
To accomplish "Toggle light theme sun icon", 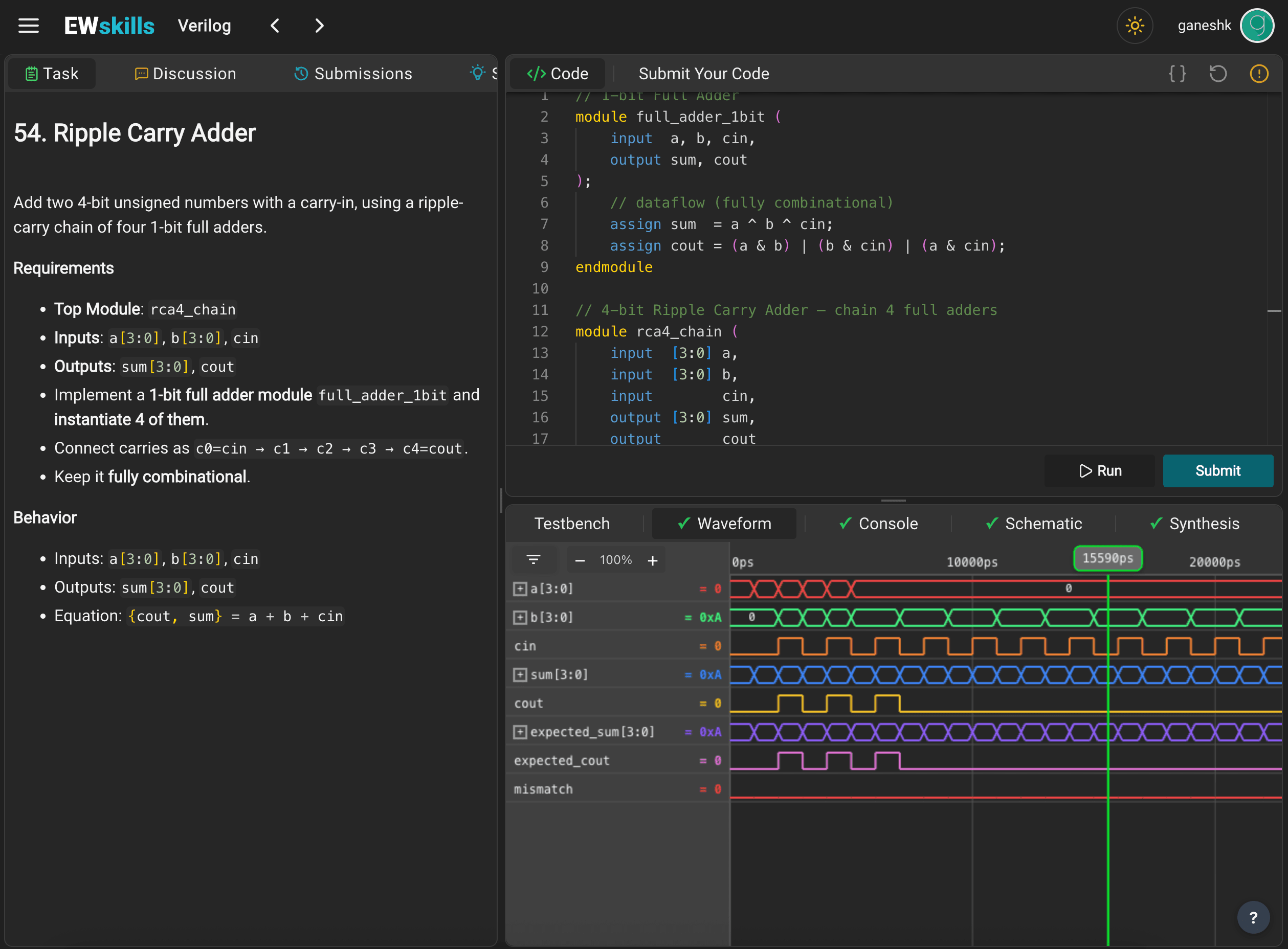I will tap(1134, 26).
